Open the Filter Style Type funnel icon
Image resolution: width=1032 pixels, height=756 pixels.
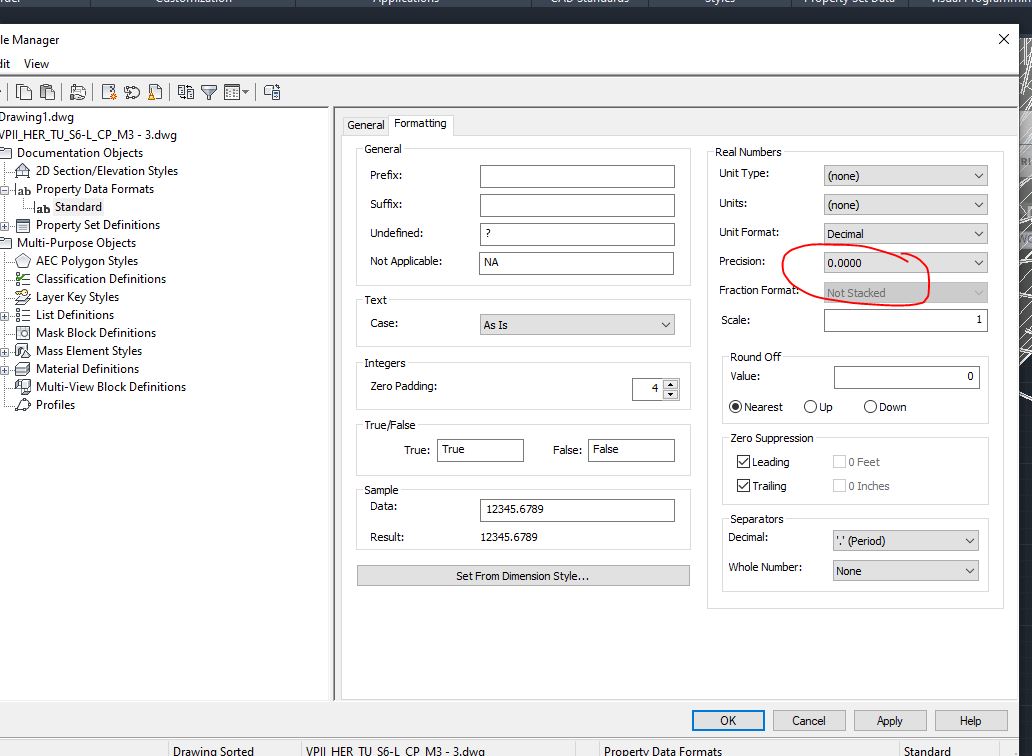(x=209, y=91)
